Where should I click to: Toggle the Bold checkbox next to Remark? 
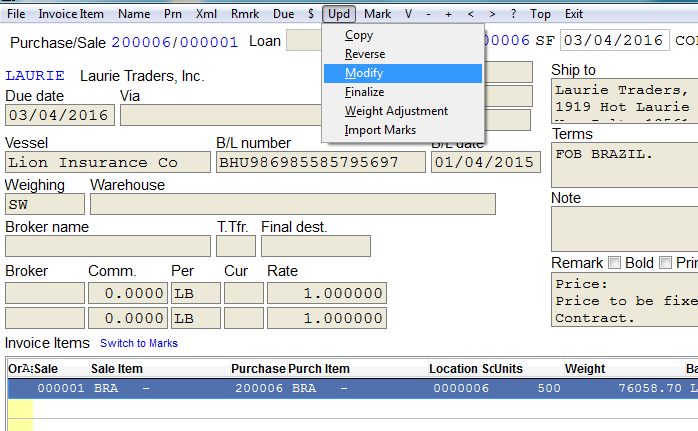[614, 263]
